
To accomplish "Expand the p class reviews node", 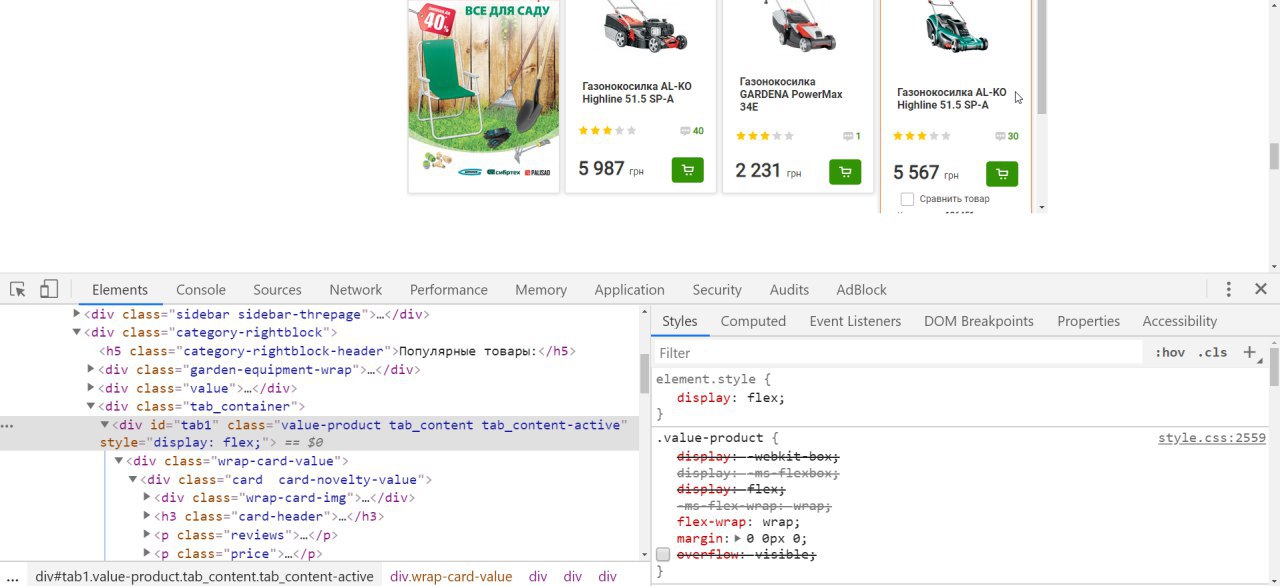I will [149, 535].
